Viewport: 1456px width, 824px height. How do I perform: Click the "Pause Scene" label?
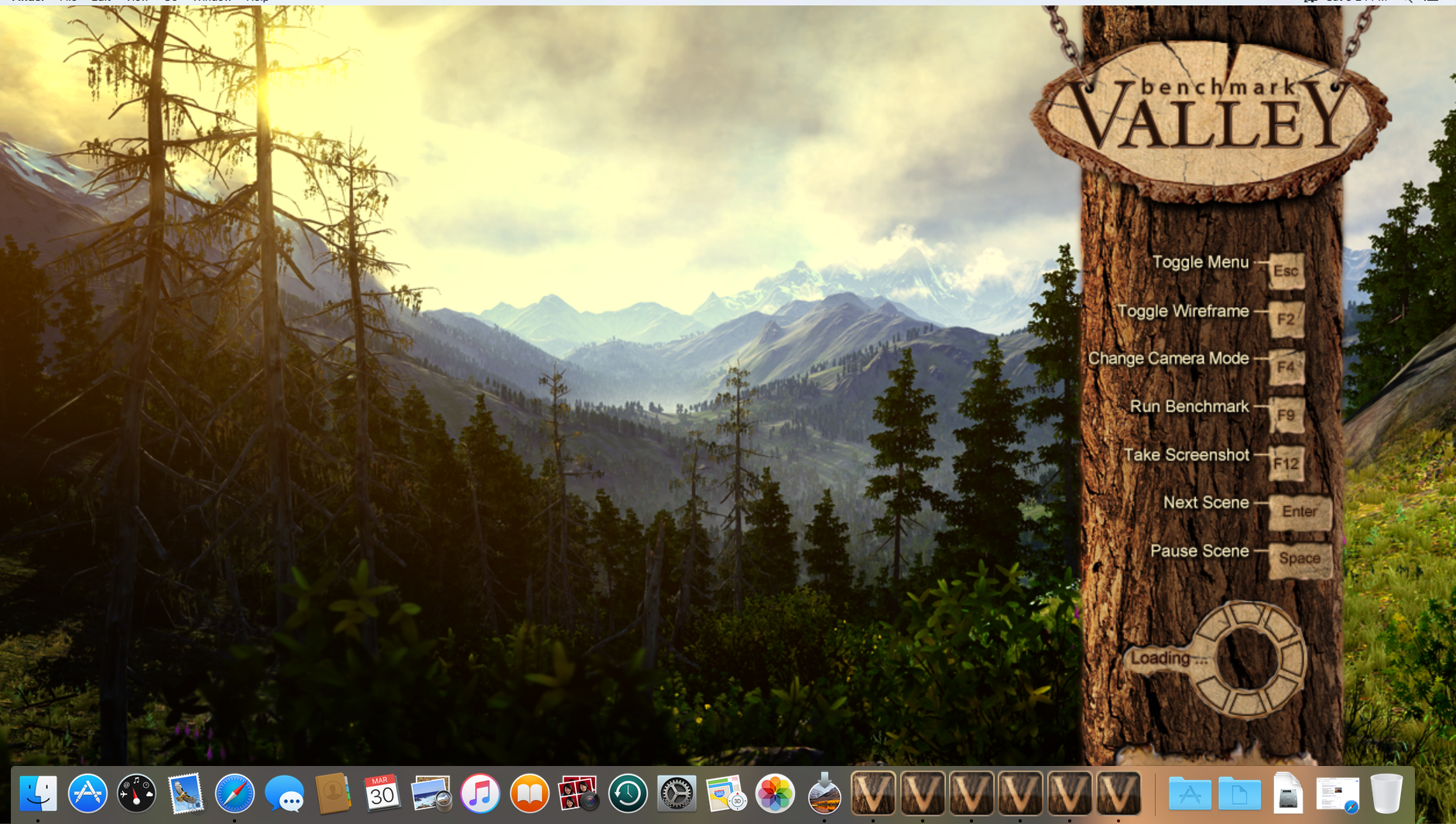coord(1199,551)
